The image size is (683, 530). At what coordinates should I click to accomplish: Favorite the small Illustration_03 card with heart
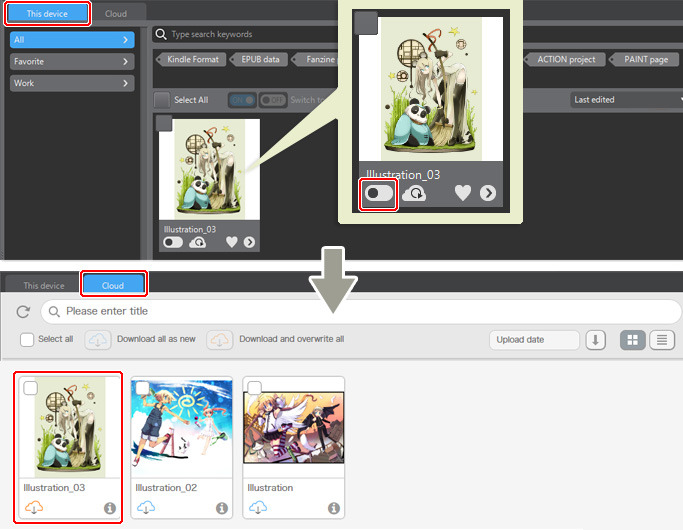point(232,242)
